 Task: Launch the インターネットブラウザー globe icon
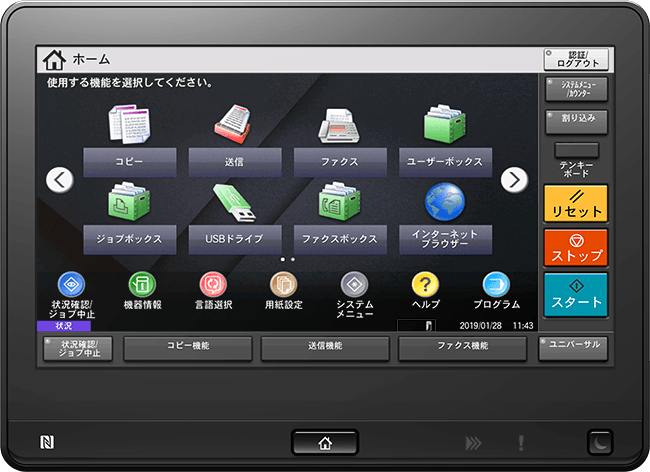click(x=445, y=201)
